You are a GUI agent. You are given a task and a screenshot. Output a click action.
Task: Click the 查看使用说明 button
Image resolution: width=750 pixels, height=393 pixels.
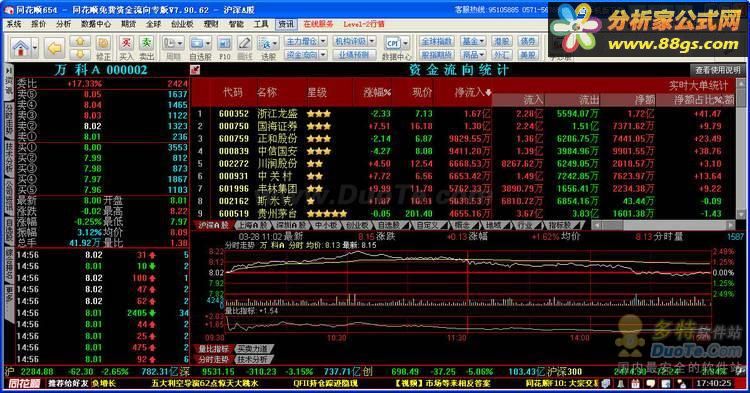(717, 70)
